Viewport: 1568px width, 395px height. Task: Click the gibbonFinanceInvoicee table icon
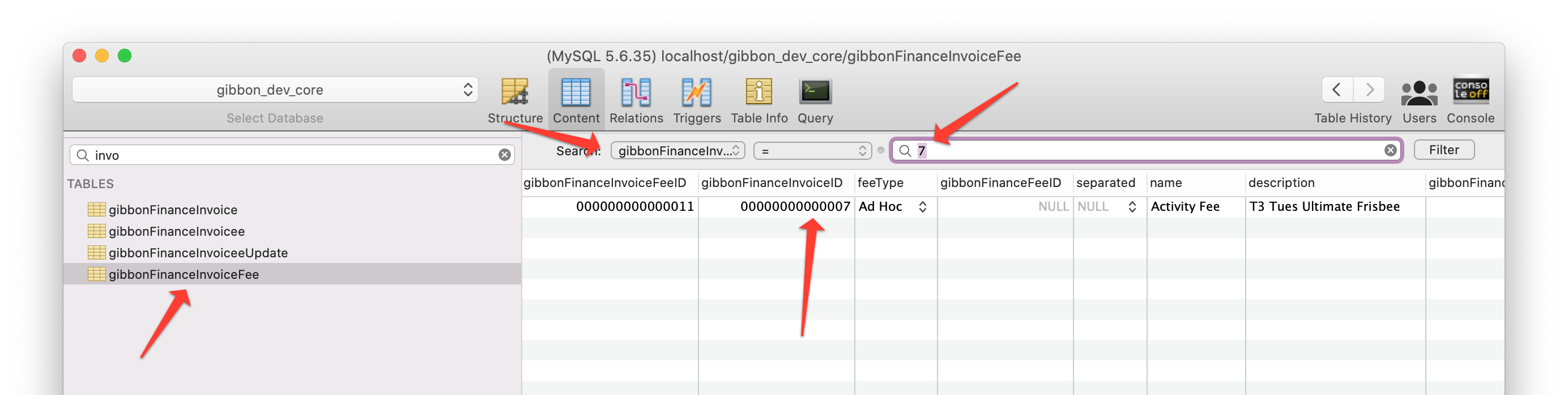click(96, 231)
